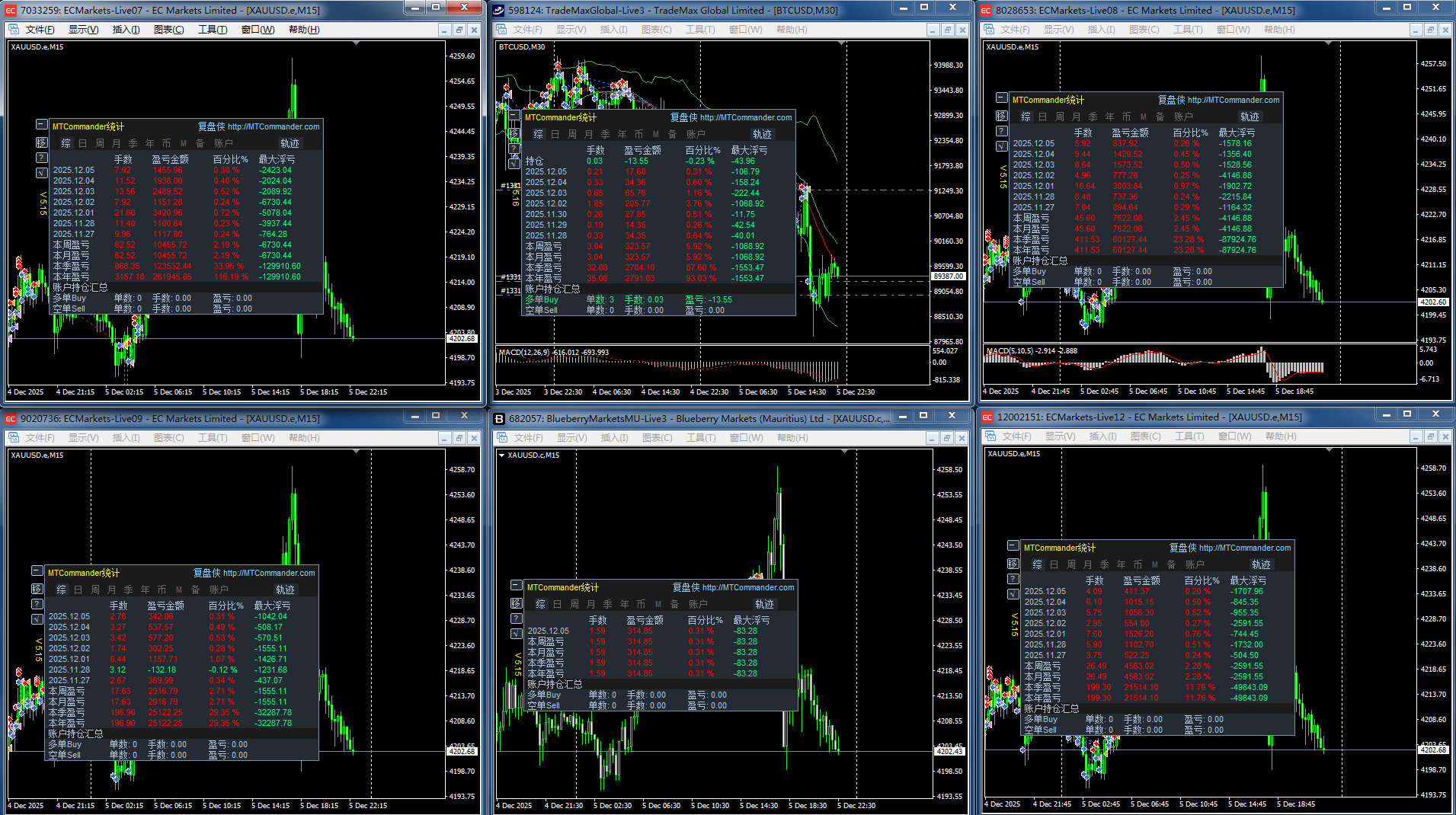Collapse the MTCommander panel in window 598124

pyautogui.click(x=514, y=115)
